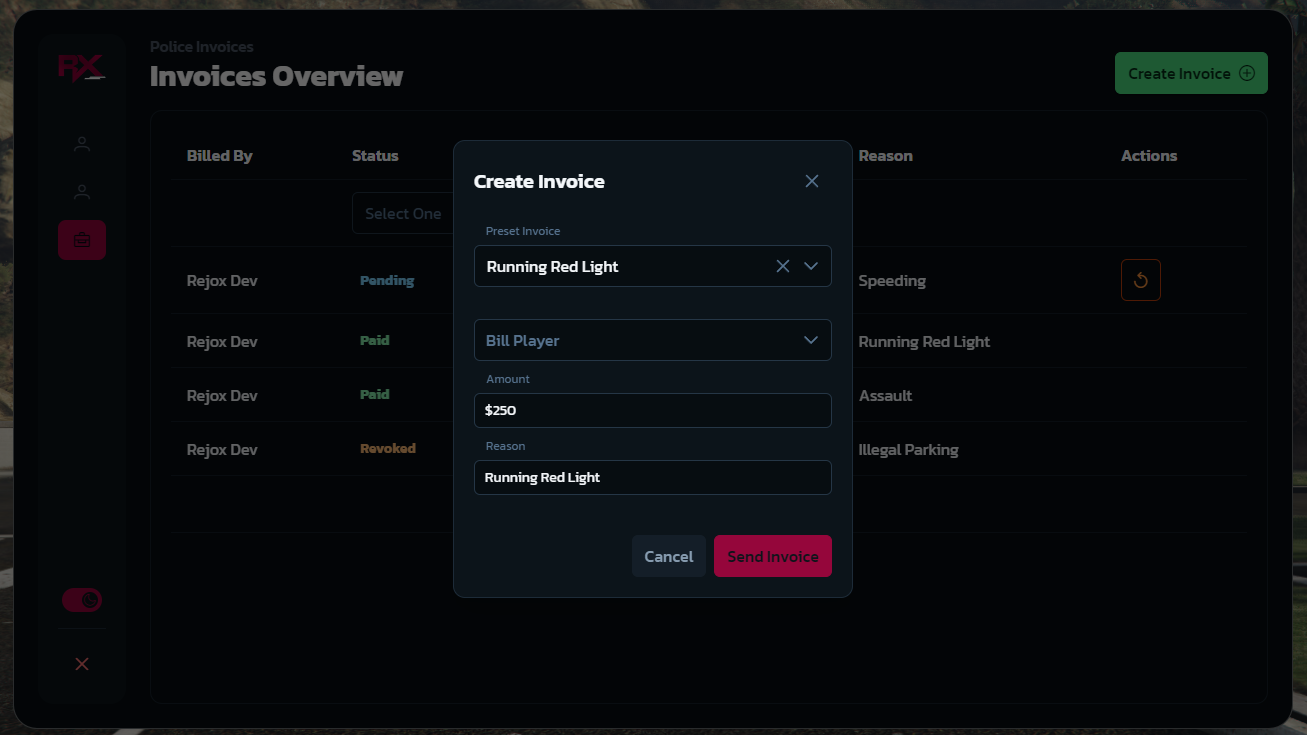The image size is (1307, 735).
Task: Click the plus icon on Create Invoice
Action: 1246,72
